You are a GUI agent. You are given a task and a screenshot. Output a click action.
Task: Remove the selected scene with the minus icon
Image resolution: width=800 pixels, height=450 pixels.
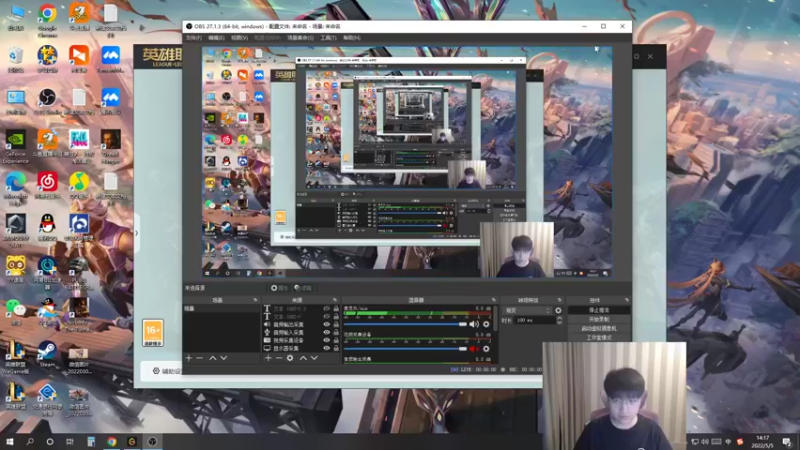click(x=199, y=358)
